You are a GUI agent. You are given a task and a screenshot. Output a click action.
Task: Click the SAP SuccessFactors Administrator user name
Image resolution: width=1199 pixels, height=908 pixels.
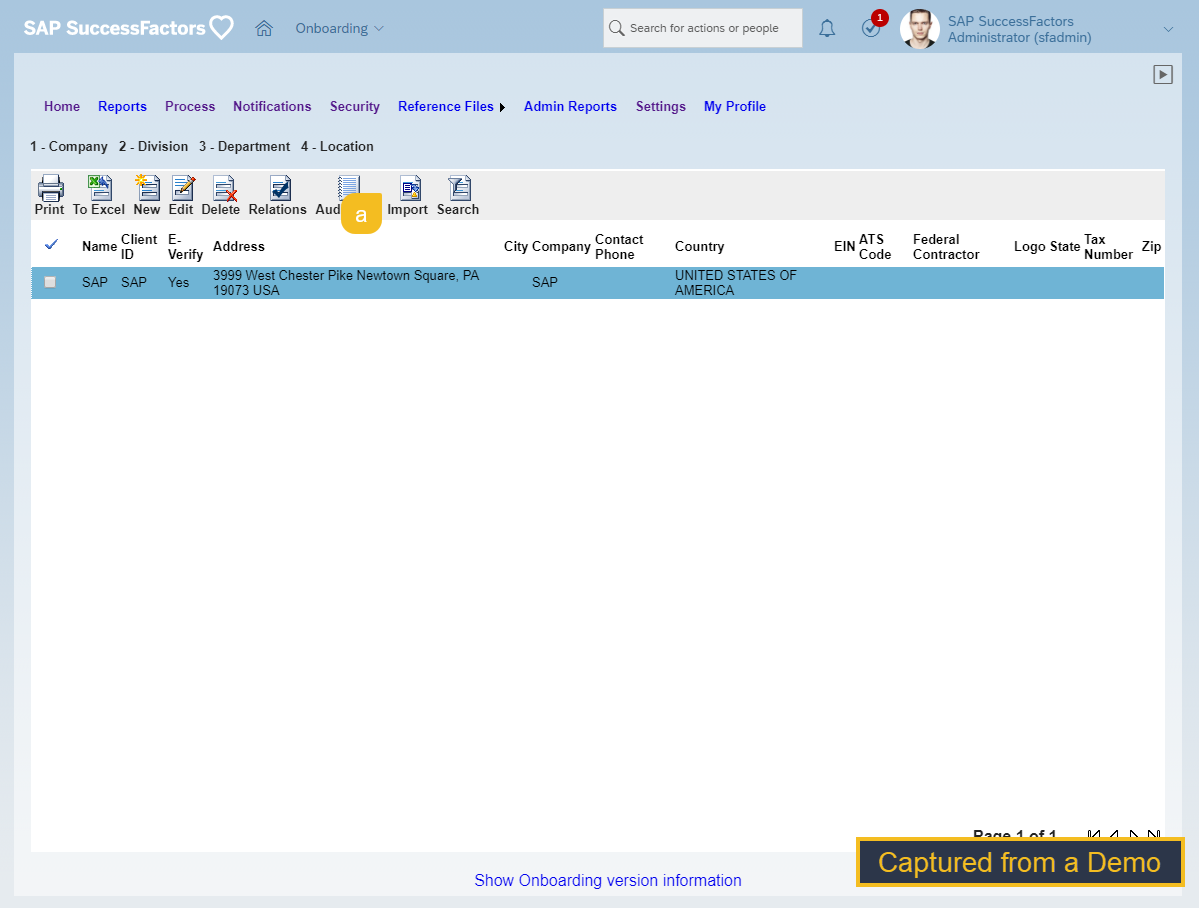pyautogui.click(x=1019, y=29)
